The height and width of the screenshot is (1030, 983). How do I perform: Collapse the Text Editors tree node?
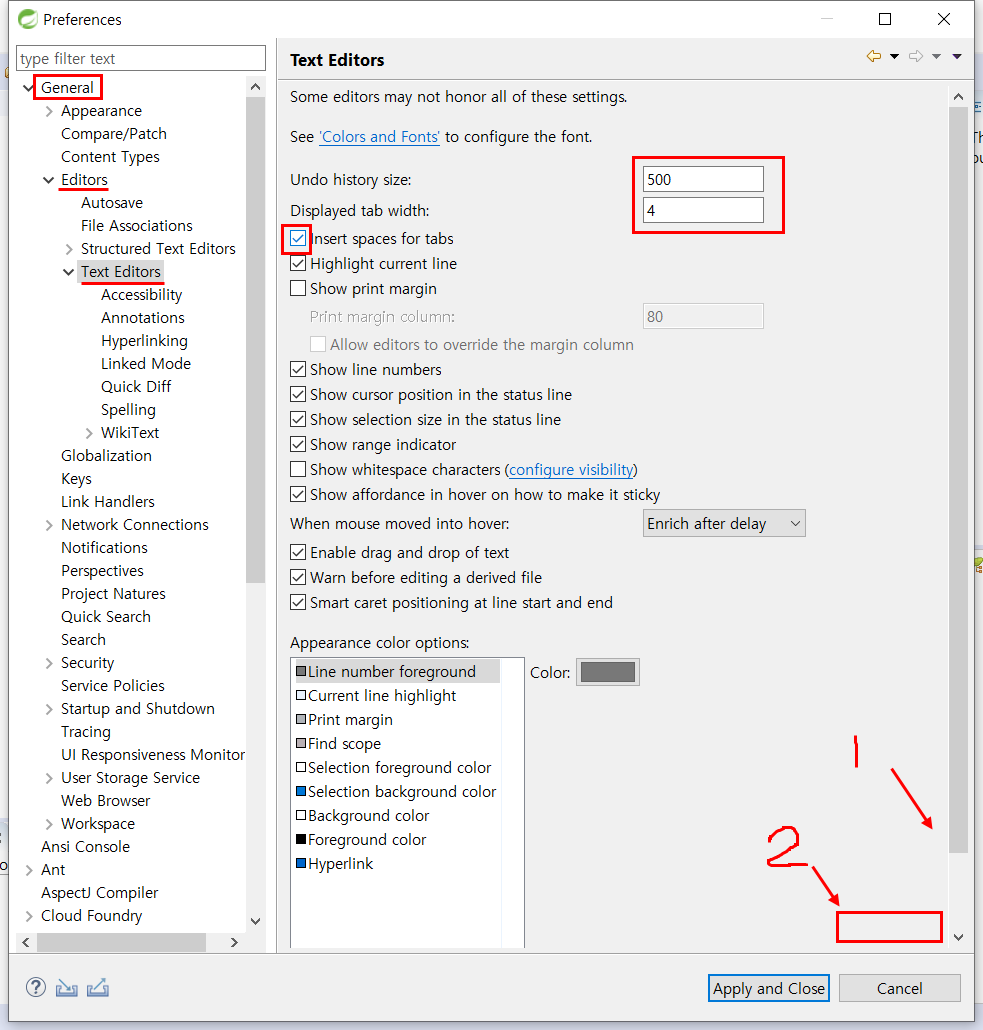click(x=68, y=272)
